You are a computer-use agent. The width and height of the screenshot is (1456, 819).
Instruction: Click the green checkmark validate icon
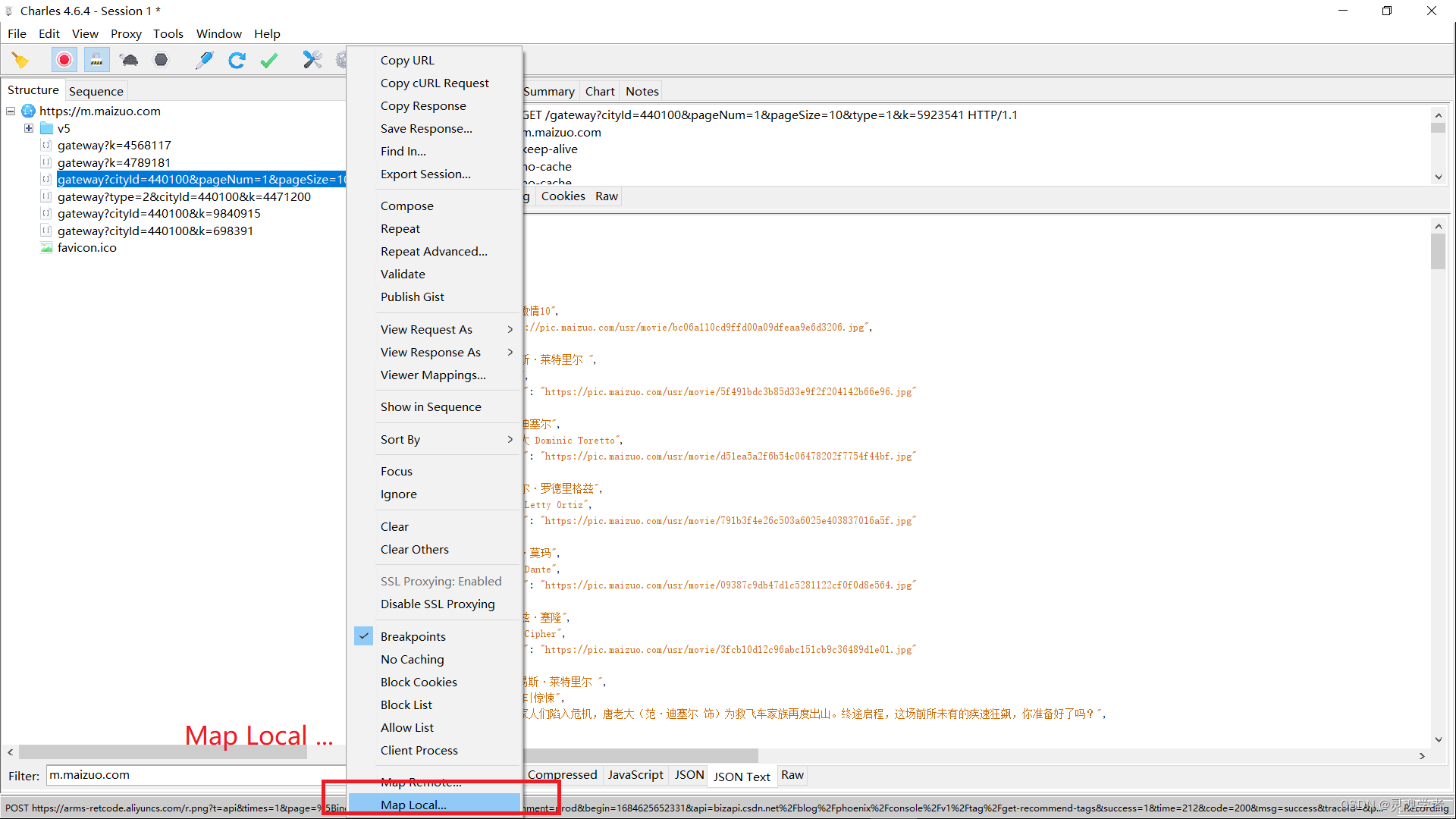tap(269, 60)
